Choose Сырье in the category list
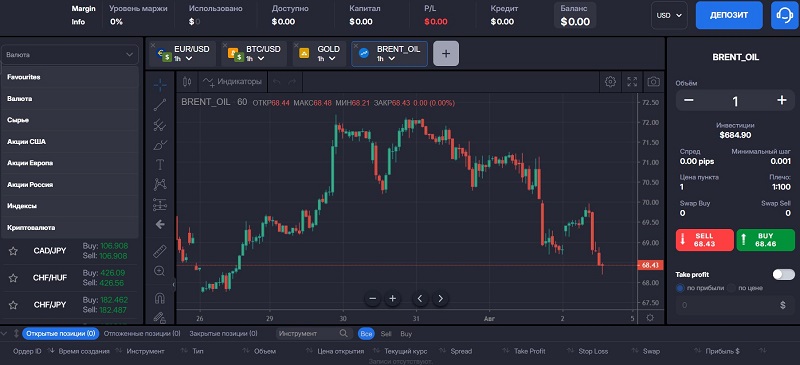This screenshot has height=365, width=800. pos(69,120)
